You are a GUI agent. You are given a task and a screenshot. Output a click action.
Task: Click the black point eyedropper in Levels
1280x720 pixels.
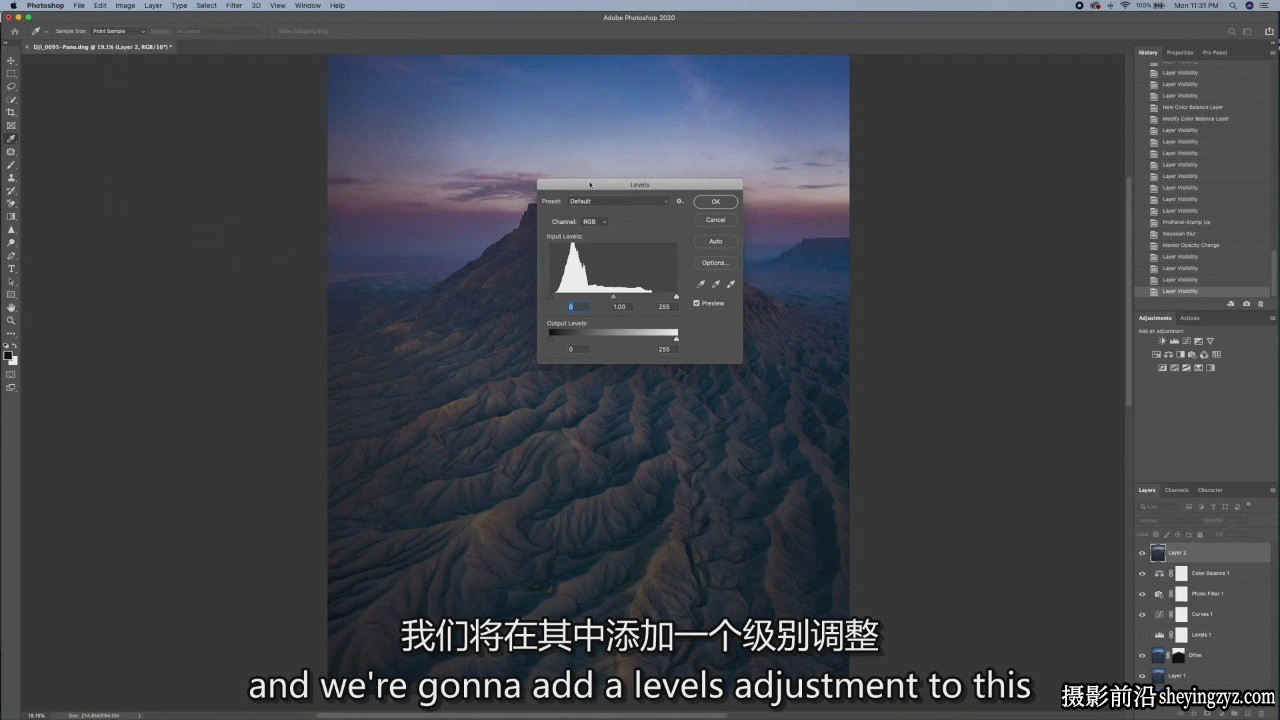click(x=701, y=284)
